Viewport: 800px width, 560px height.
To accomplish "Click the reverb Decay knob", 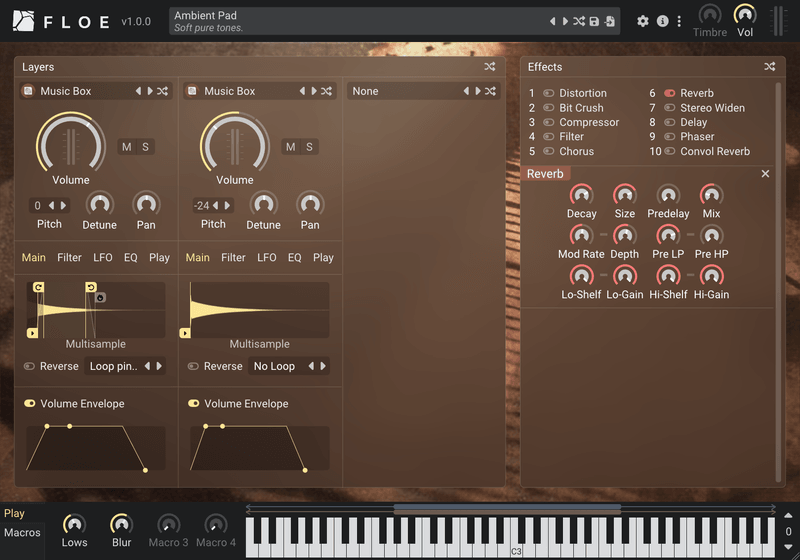I will (x=581, y=195).
